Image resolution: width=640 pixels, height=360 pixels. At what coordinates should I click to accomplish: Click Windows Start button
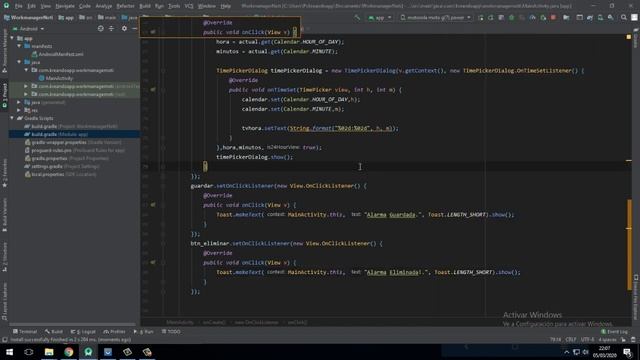click(9, 352)
